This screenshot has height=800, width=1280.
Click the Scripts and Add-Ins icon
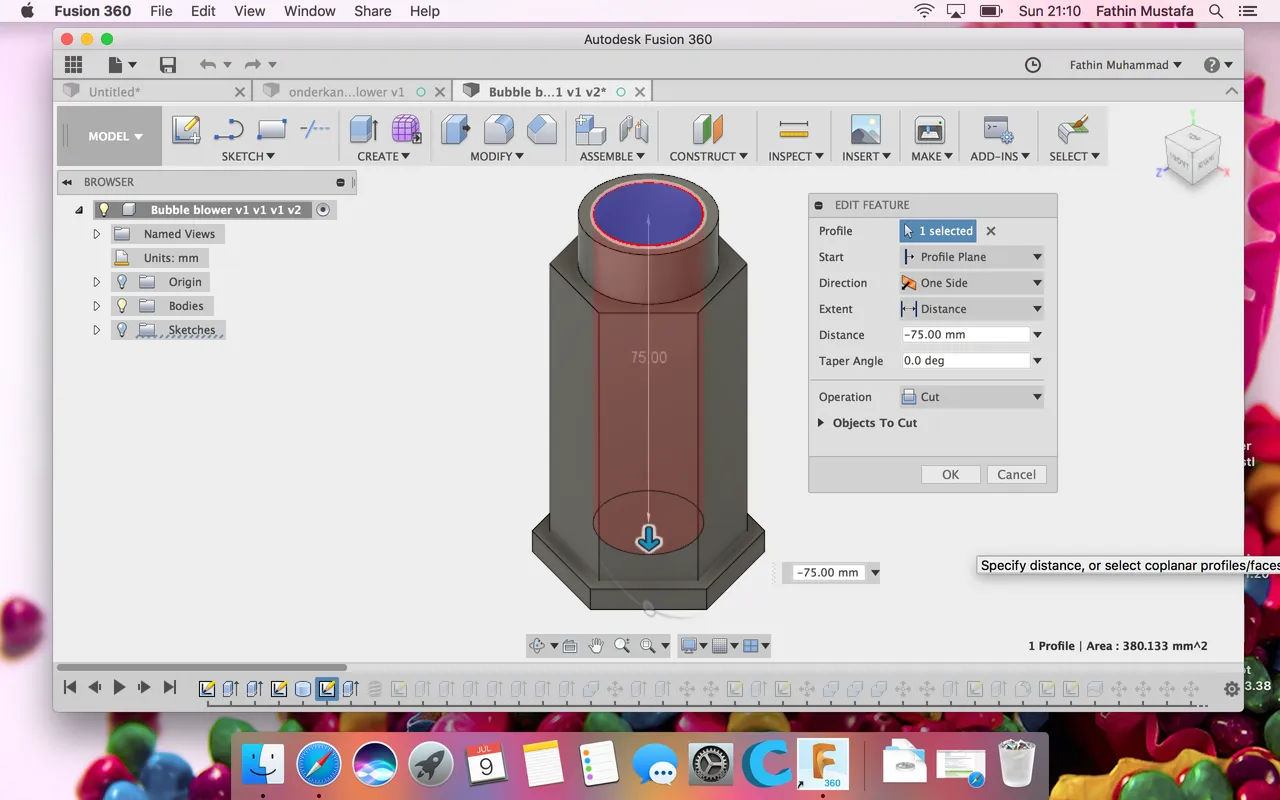998,129
